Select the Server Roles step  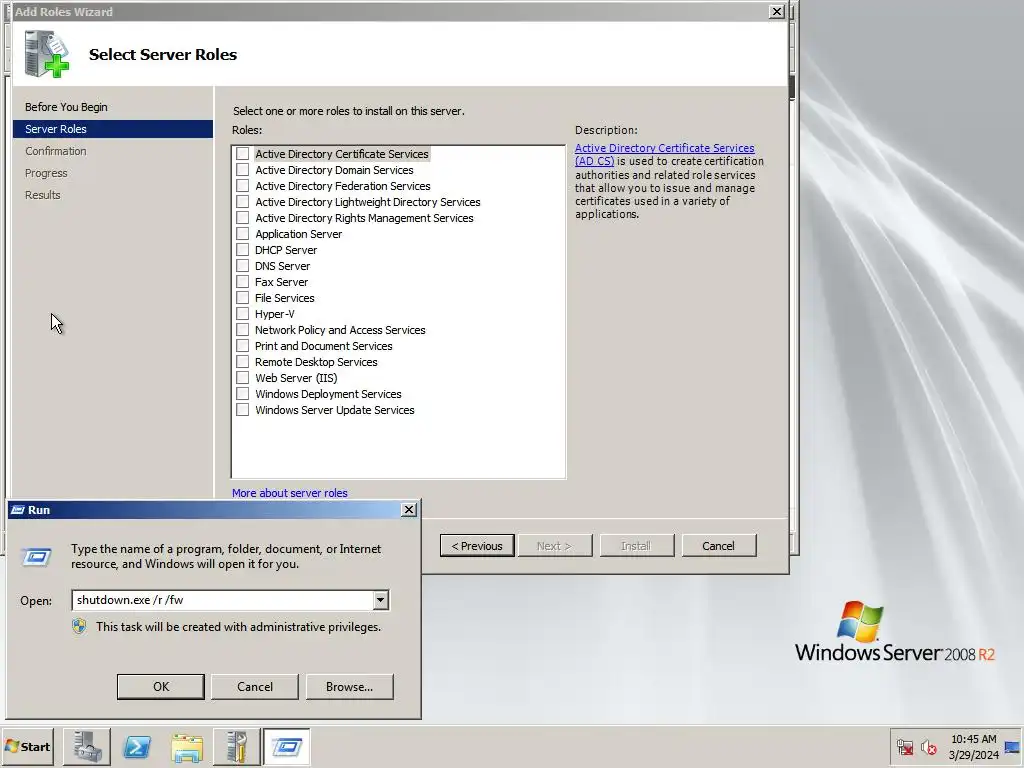tap(113, 129)
